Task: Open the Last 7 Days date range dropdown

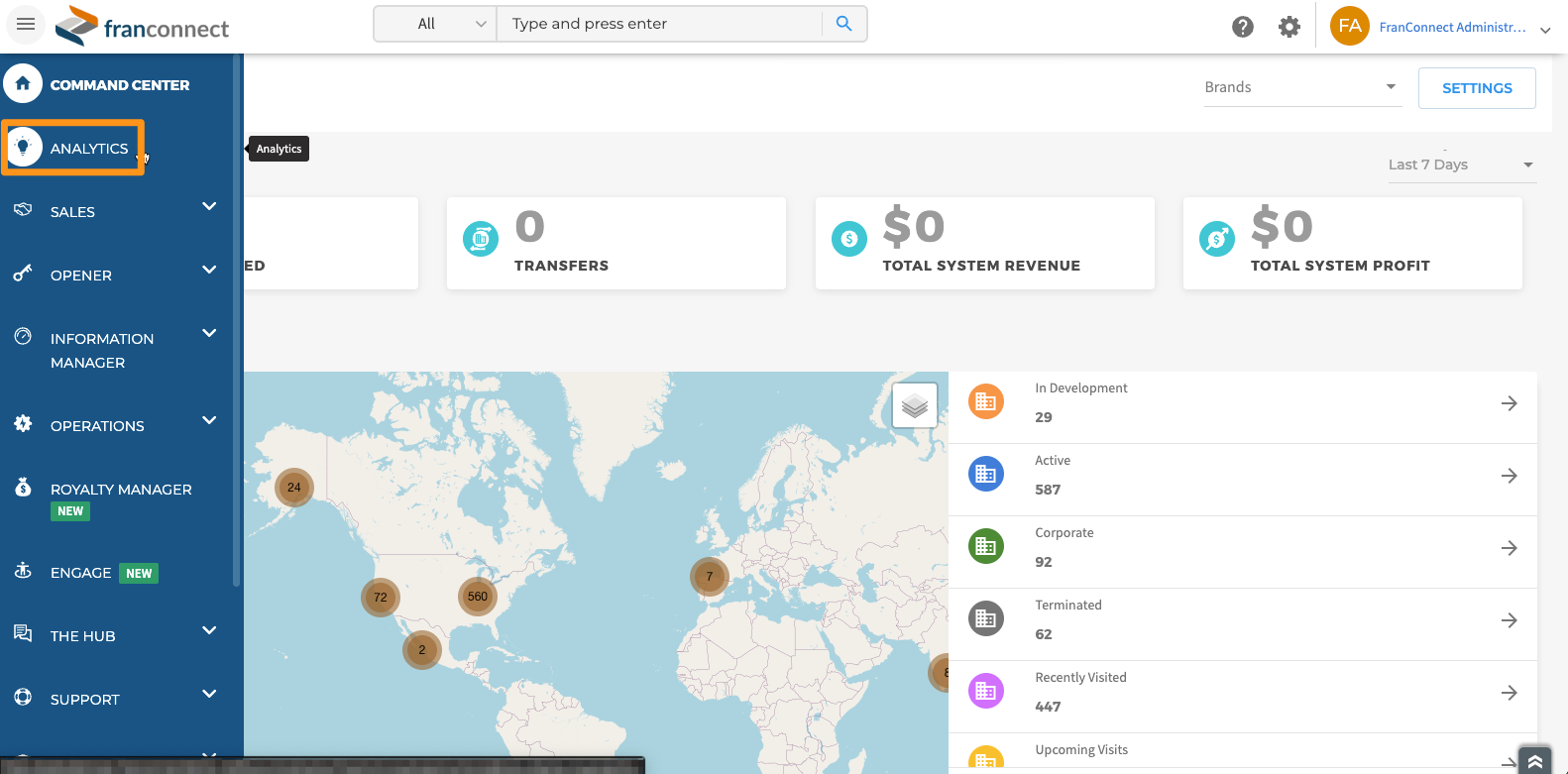Action: tap(1461, 165)
